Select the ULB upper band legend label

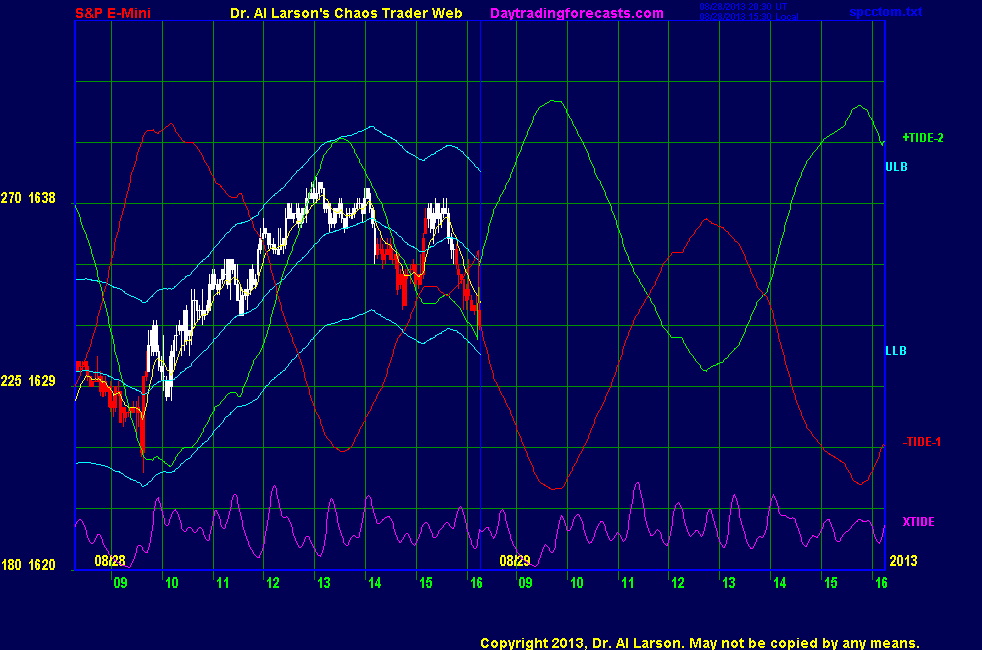tap(896, 167)
